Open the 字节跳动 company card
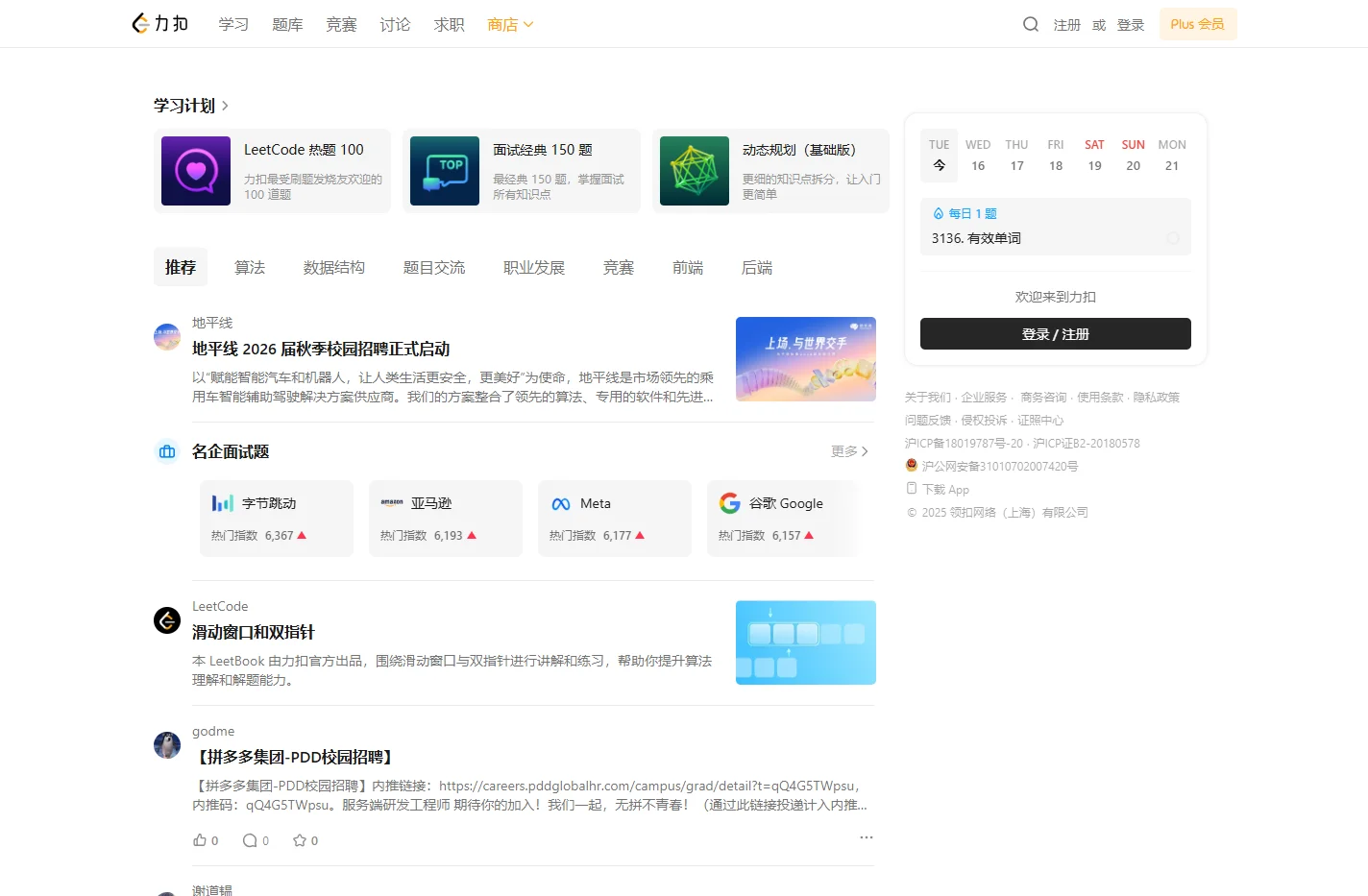Viewport: 1368px width, 896px height. [277, 519]
